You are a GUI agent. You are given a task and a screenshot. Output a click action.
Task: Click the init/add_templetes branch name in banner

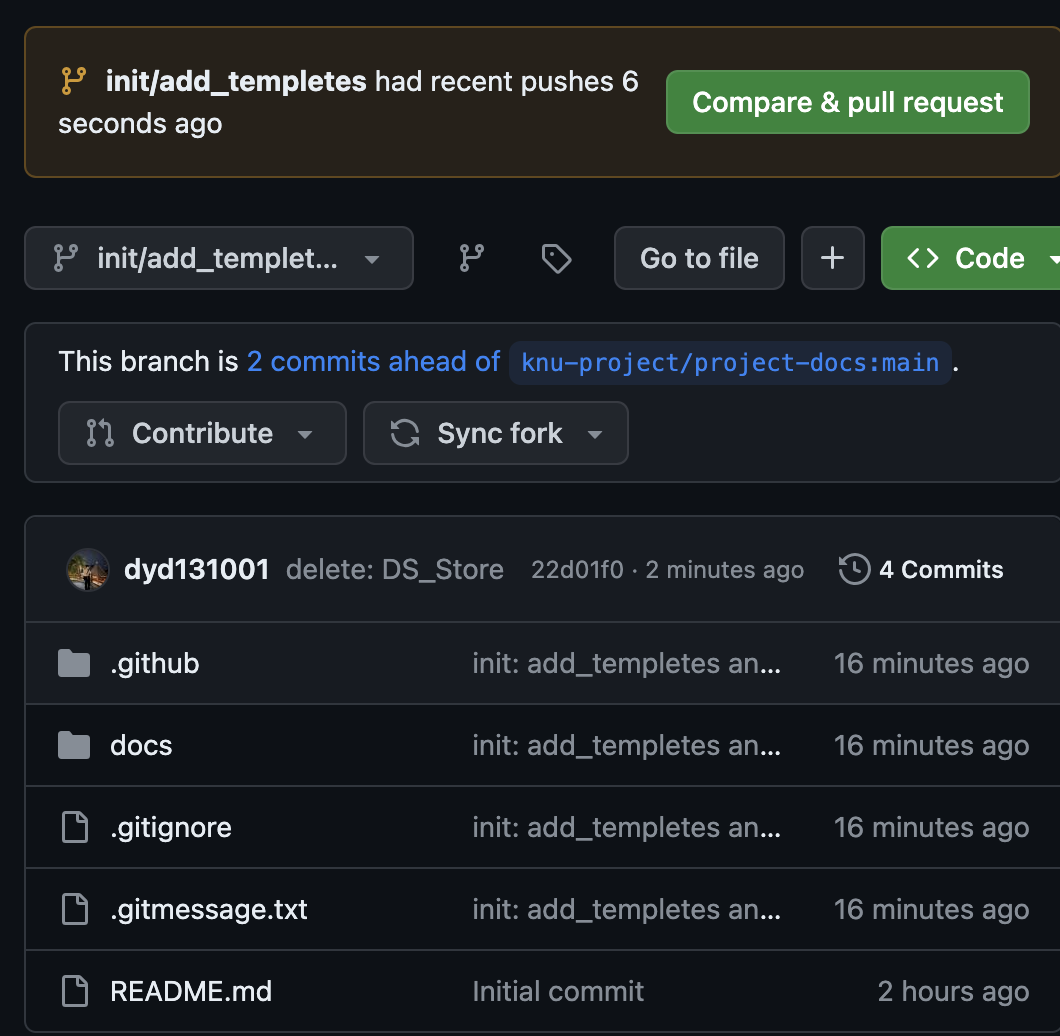click(236, 82)
